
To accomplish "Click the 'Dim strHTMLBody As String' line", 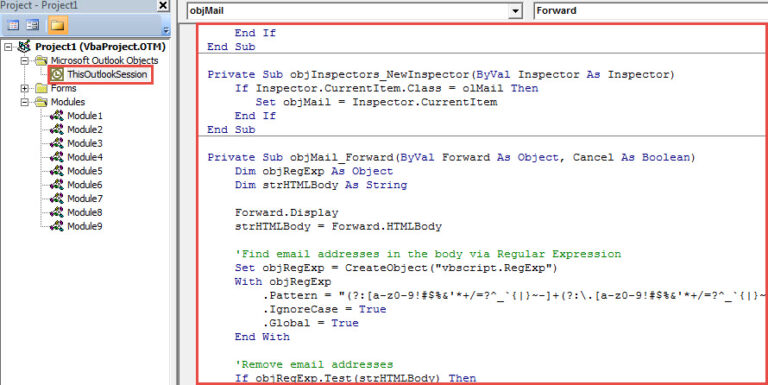I will click(321, 185).
